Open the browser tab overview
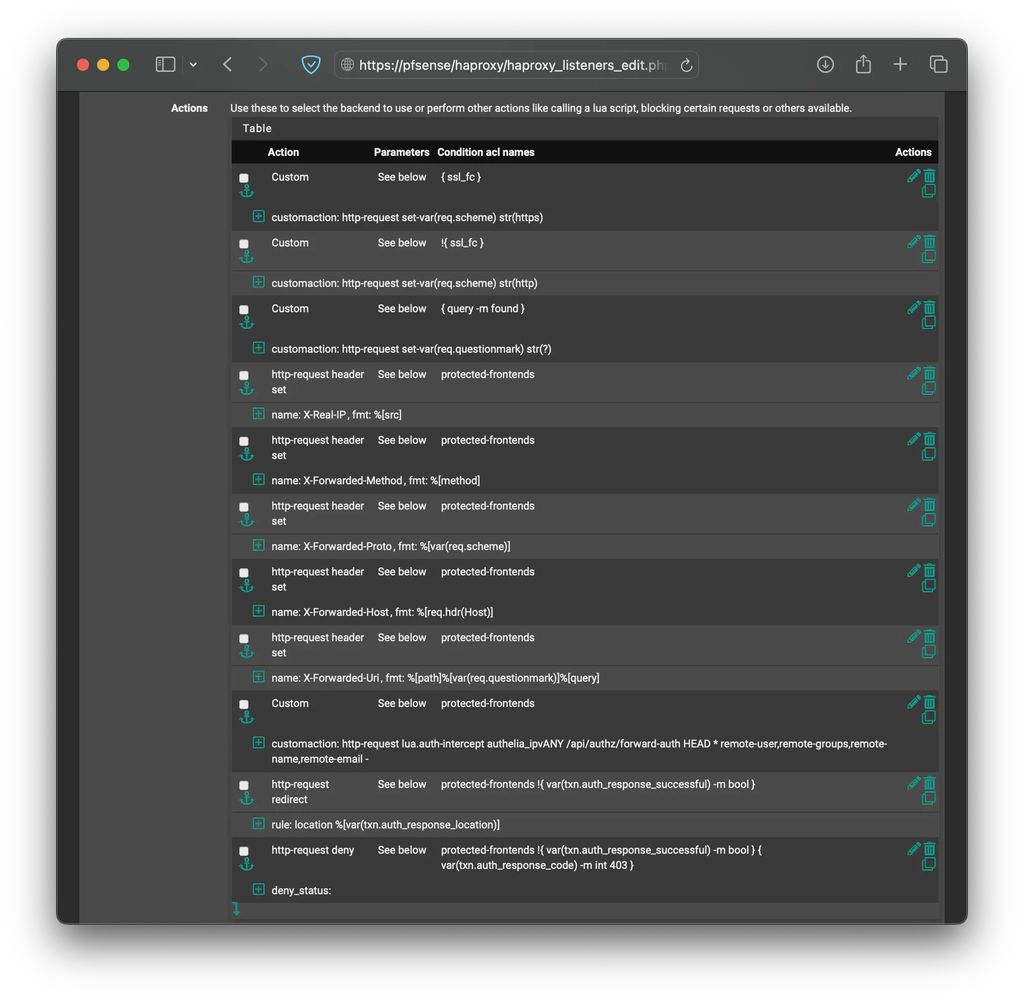This screenshot has width=1024, height=999. (938, 63)
